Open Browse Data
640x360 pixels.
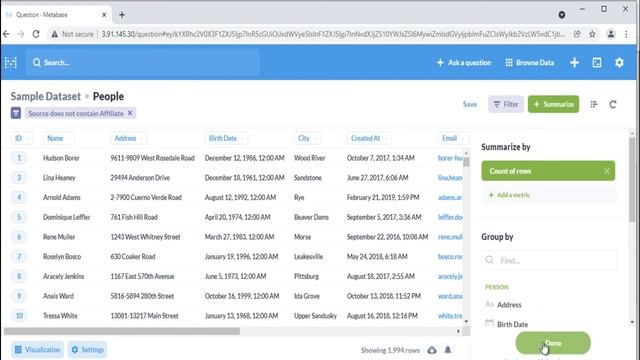pos(530,62)
